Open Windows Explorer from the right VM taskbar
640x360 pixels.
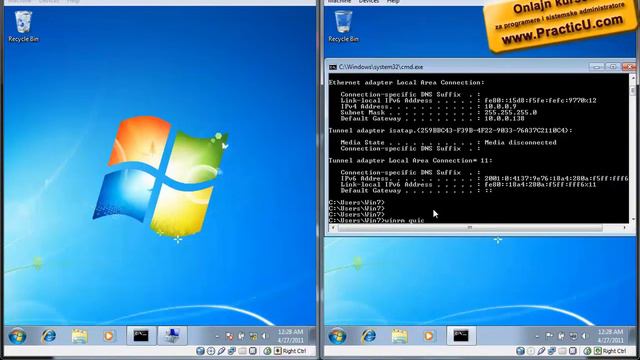pos(400,336)
